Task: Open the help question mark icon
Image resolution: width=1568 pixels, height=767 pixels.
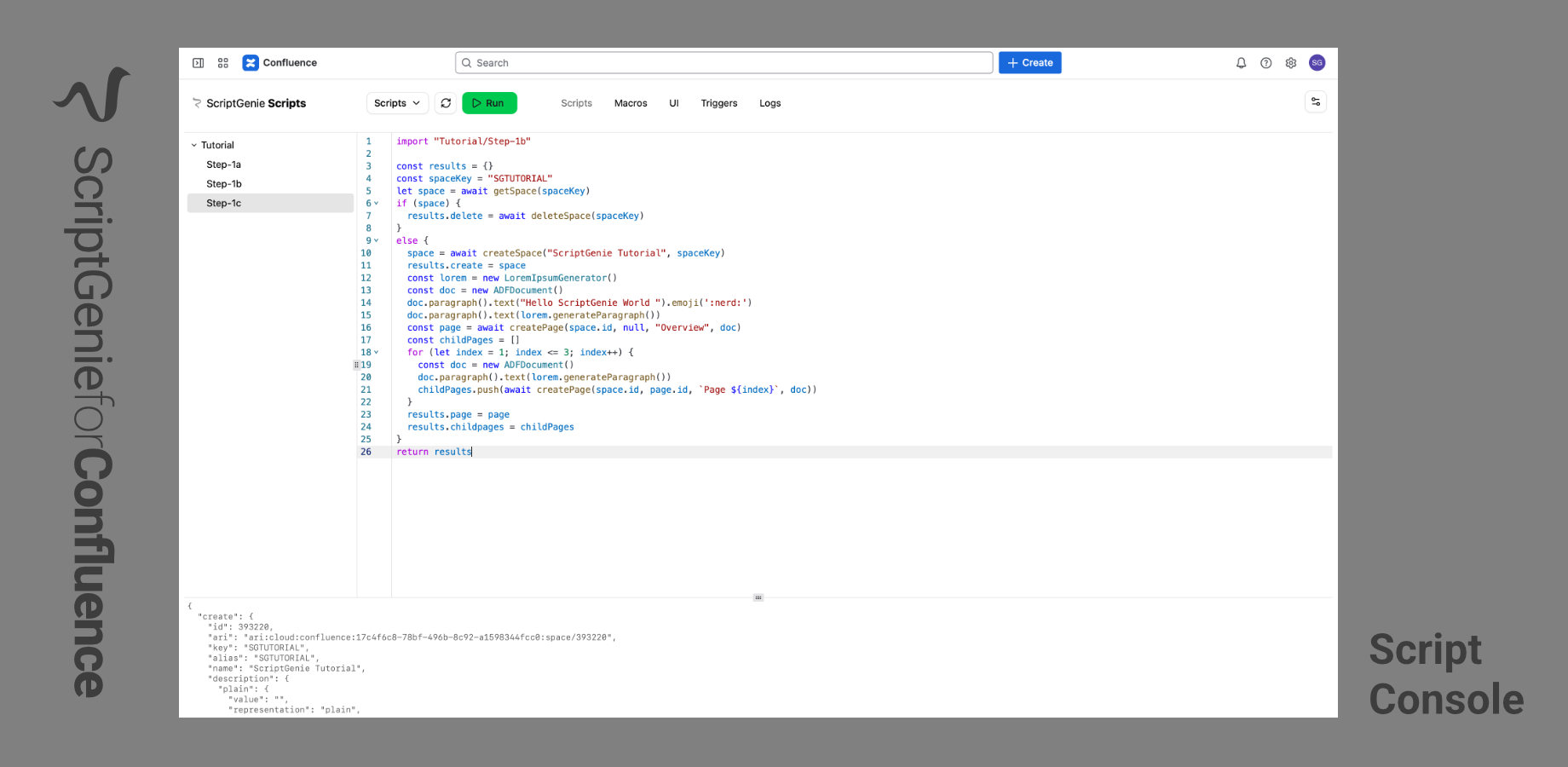Action: [1266, 63]
